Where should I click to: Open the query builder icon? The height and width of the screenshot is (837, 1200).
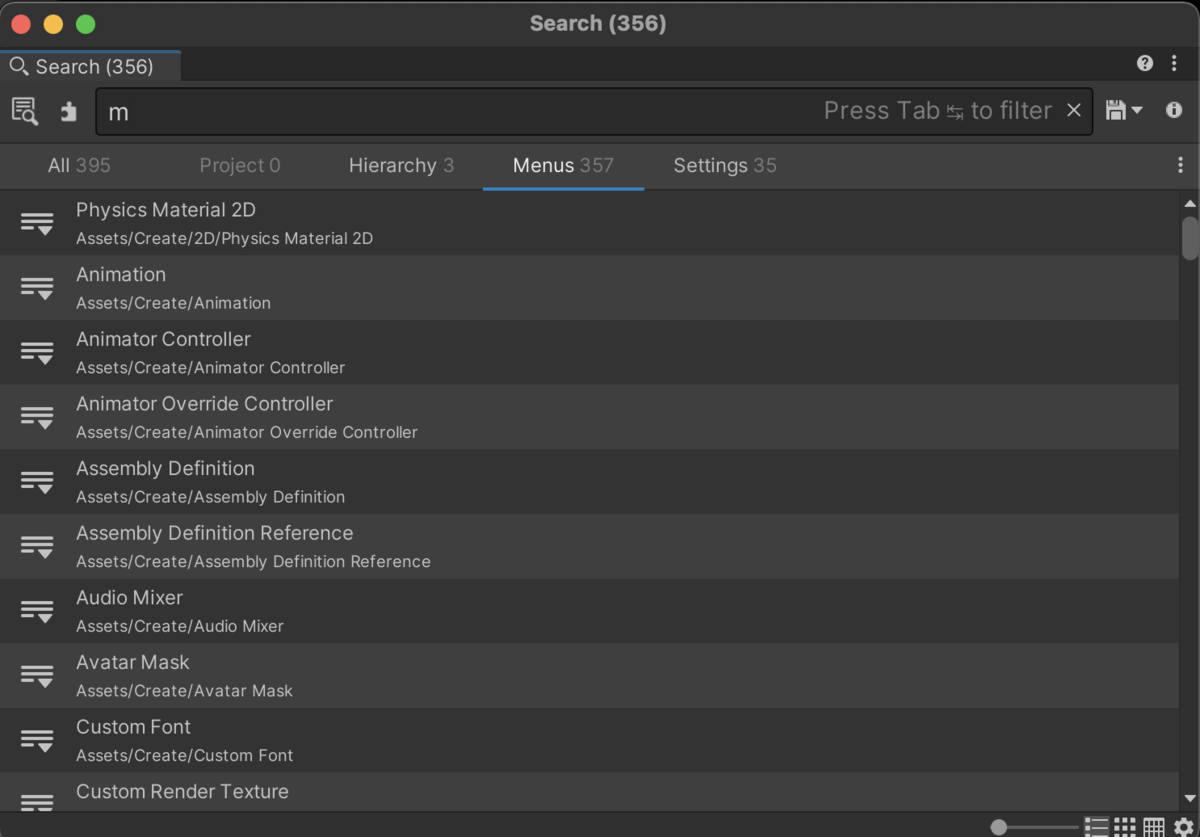tap(25, 111)
